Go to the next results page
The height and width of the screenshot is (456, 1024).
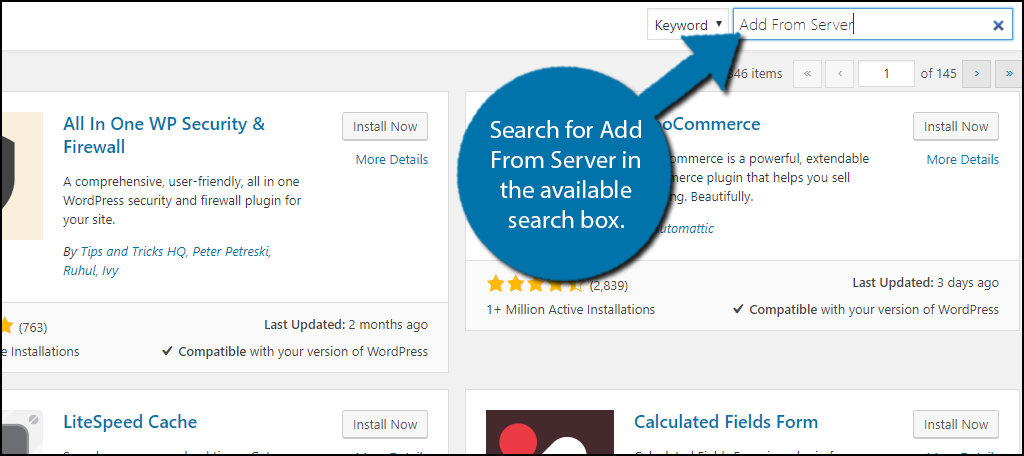point(976,74)
